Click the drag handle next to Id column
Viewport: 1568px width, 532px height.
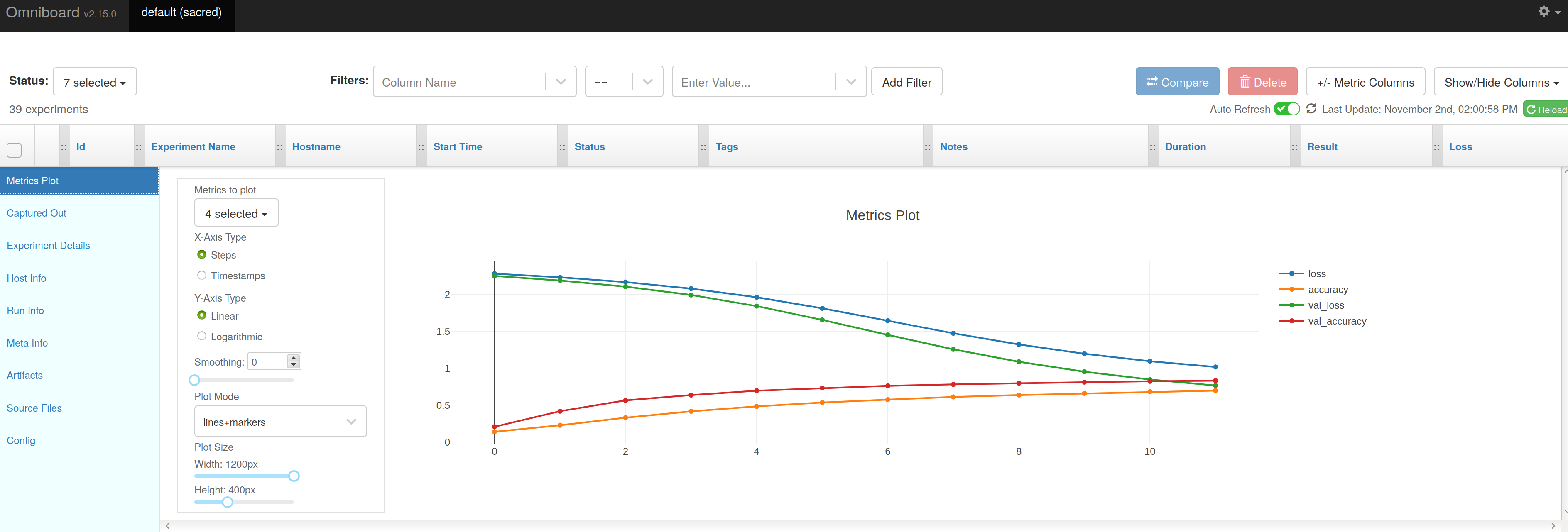(64, 147)
